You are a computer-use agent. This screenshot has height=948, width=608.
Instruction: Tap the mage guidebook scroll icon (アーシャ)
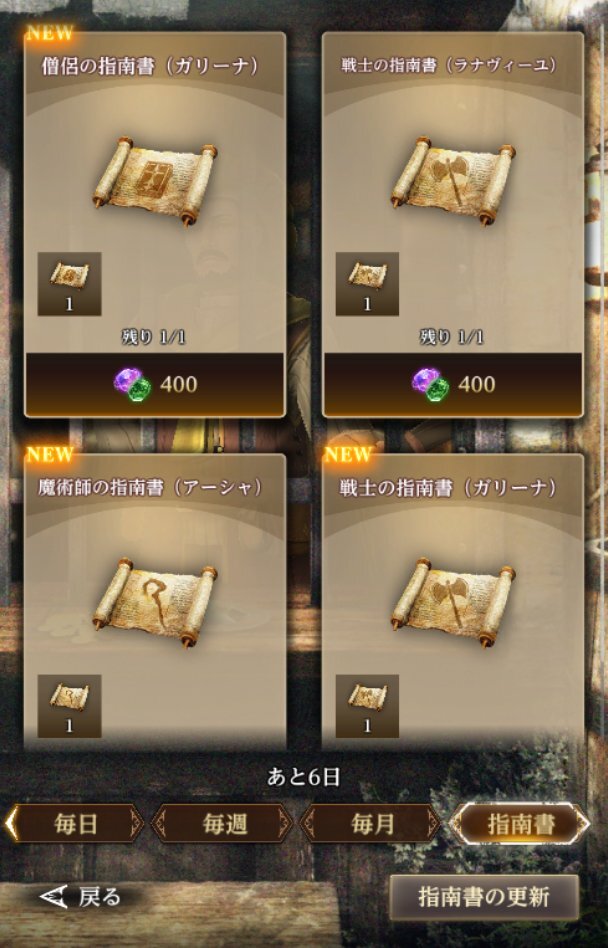[x=155, y=602]
